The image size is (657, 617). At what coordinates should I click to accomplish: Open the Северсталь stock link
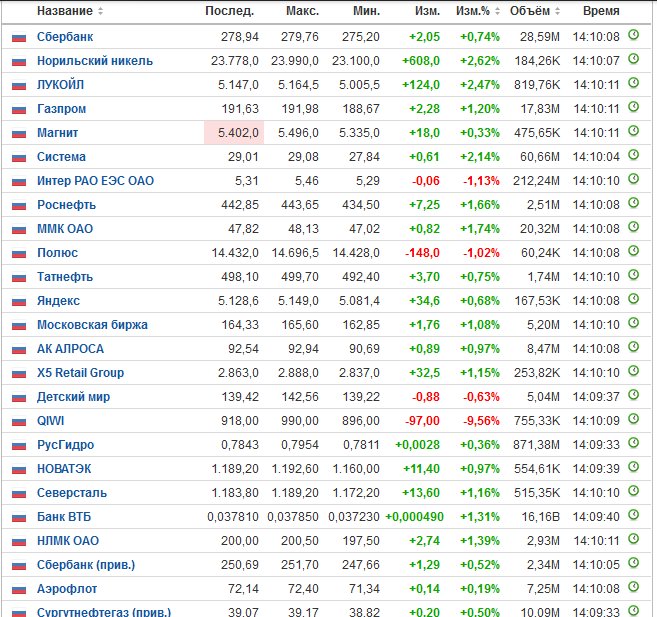click(x=72, y=493)
